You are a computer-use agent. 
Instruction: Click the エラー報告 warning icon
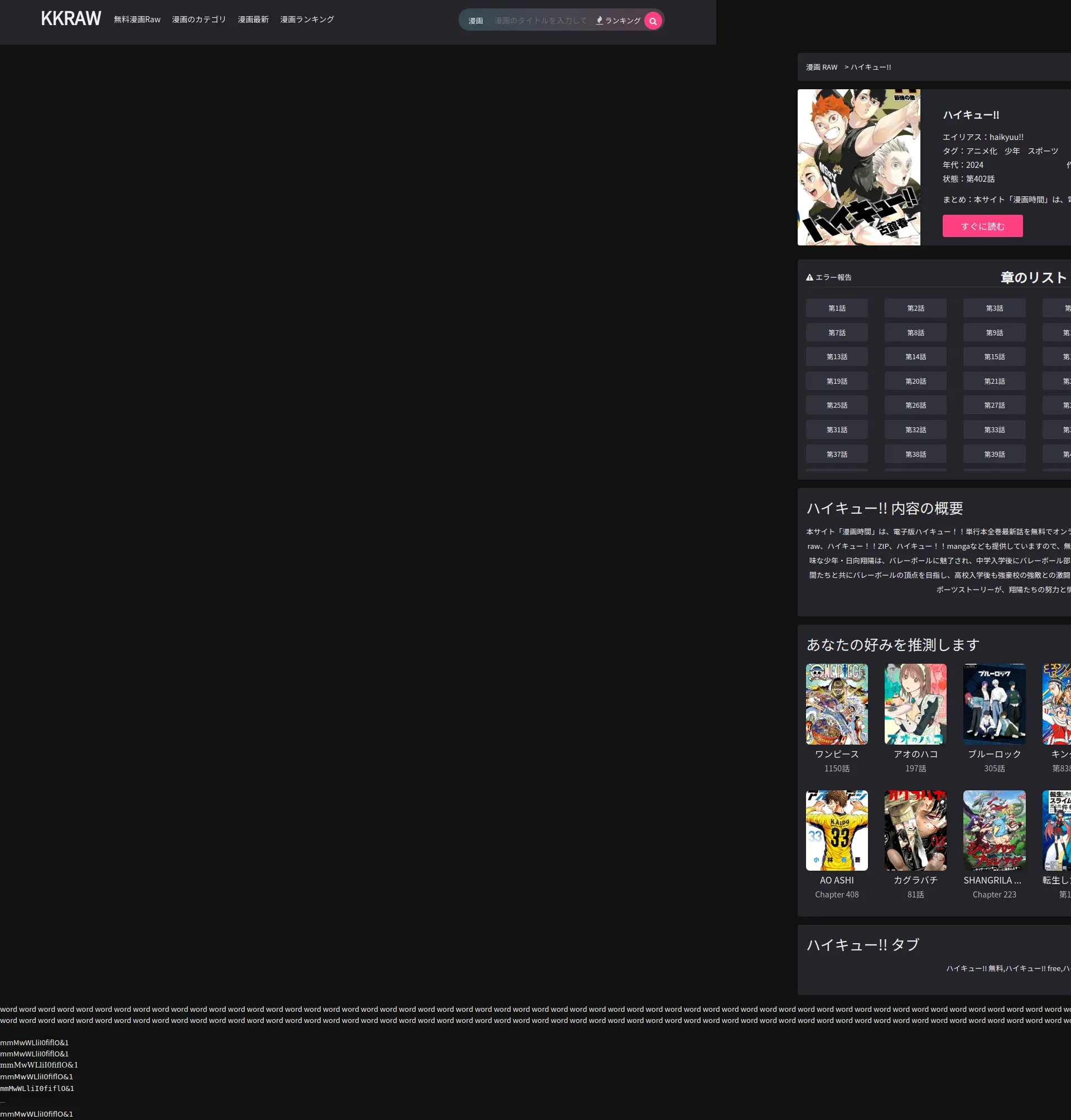click(809, 277)
